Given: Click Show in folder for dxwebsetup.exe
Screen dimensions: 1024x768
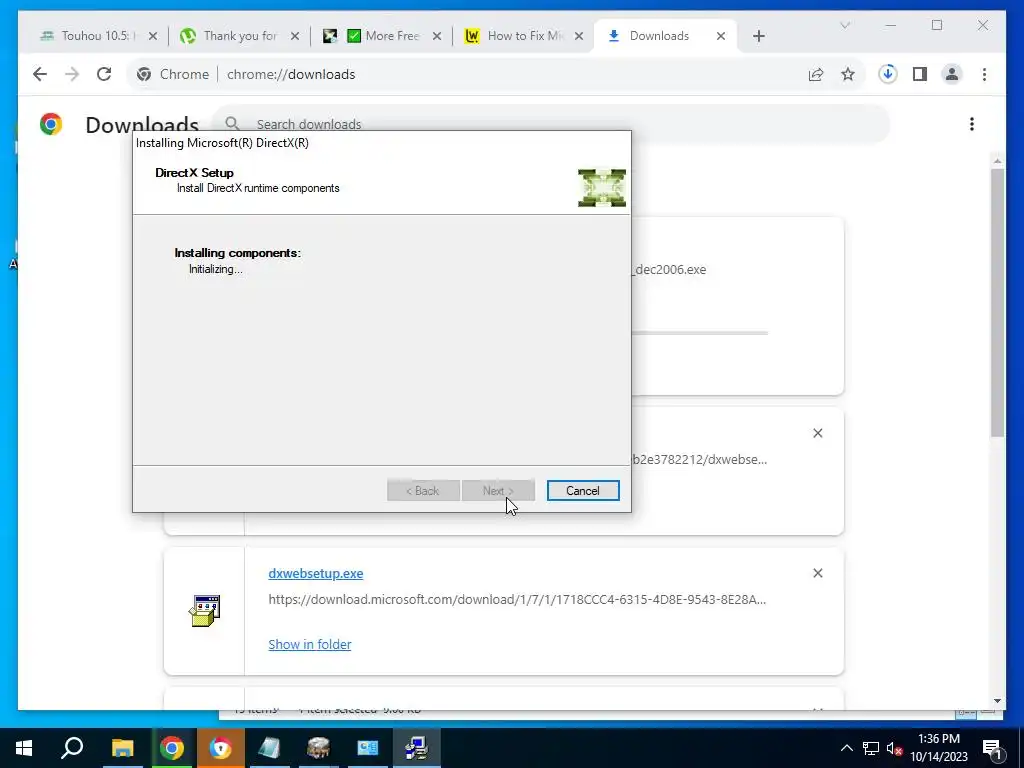Looking at the screenshot, I should click(310, 645).
